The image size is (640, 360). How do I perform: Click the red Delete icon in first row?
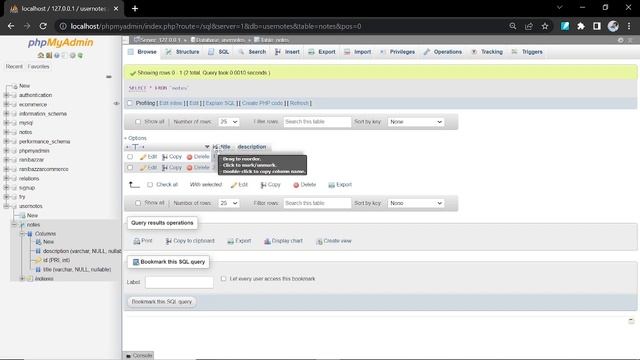tap(189, 157)
